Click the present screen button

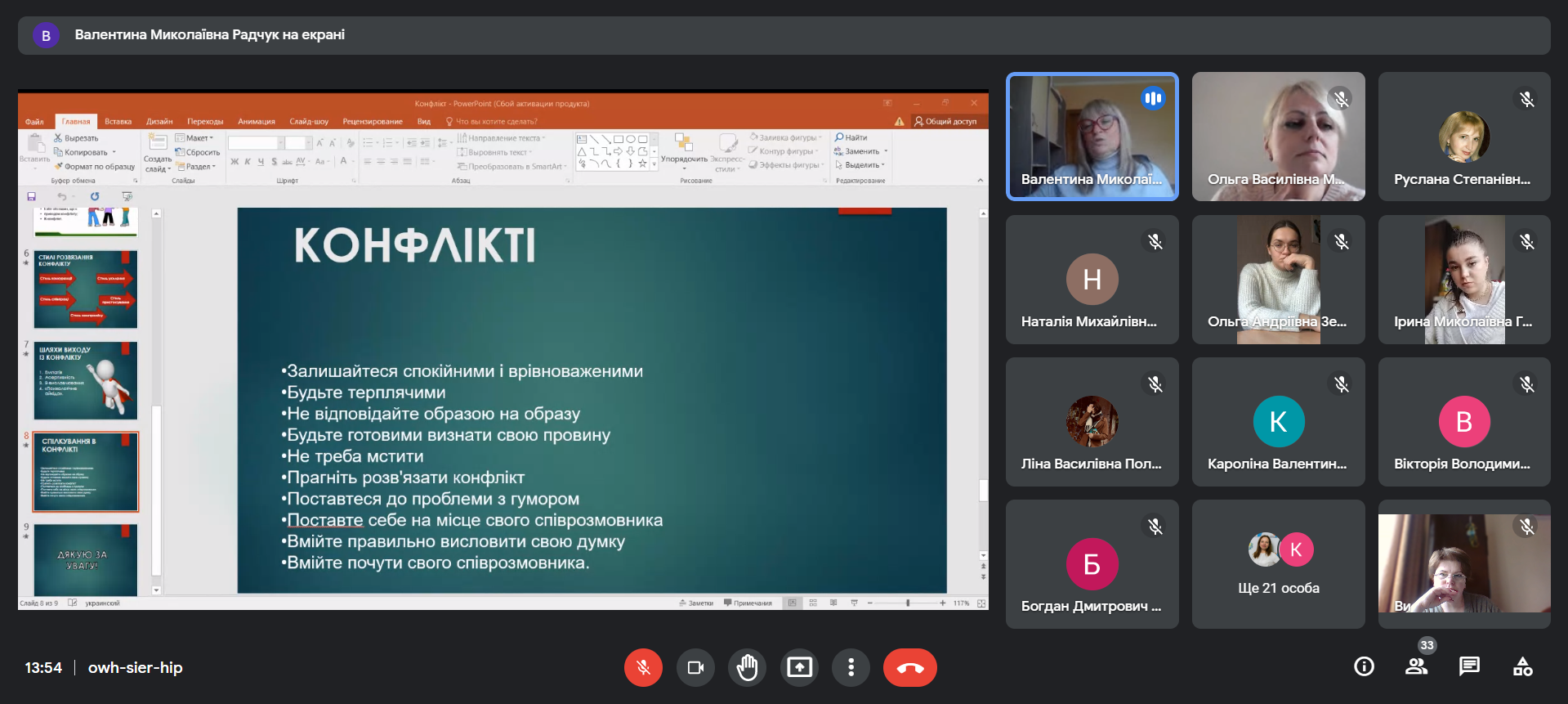(x=799, y=667)
